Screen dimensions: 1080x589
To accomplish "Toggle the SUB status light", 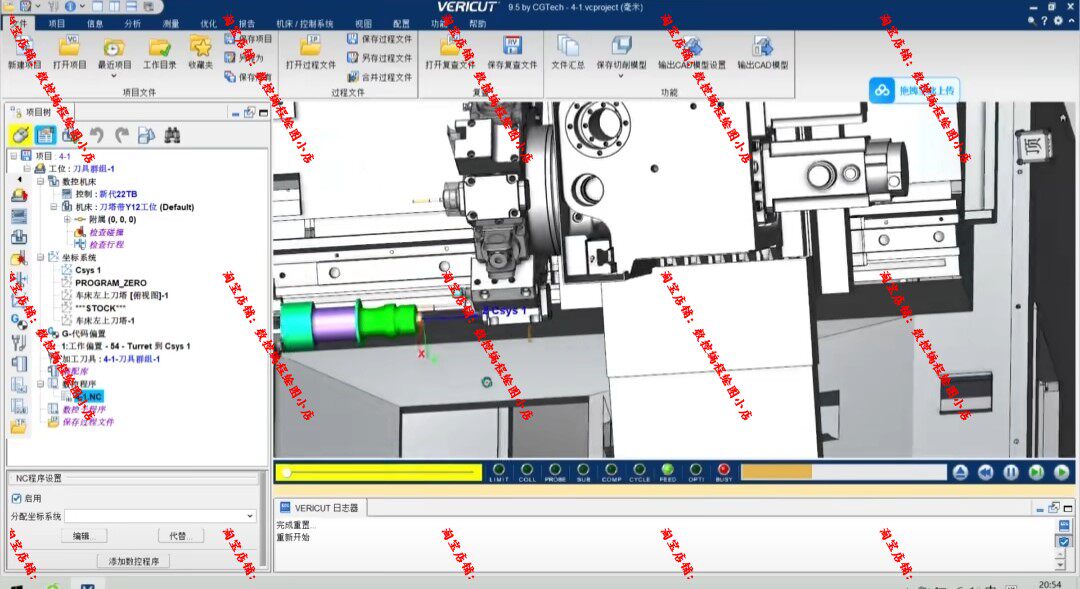I will click(583, 470).
